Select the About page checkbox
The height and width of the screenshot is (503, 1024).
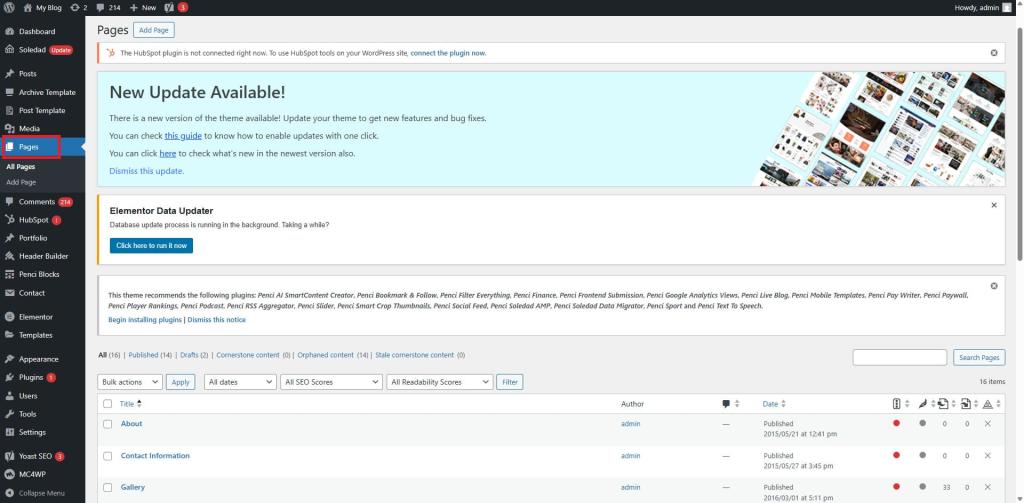[x=108, y=424]
